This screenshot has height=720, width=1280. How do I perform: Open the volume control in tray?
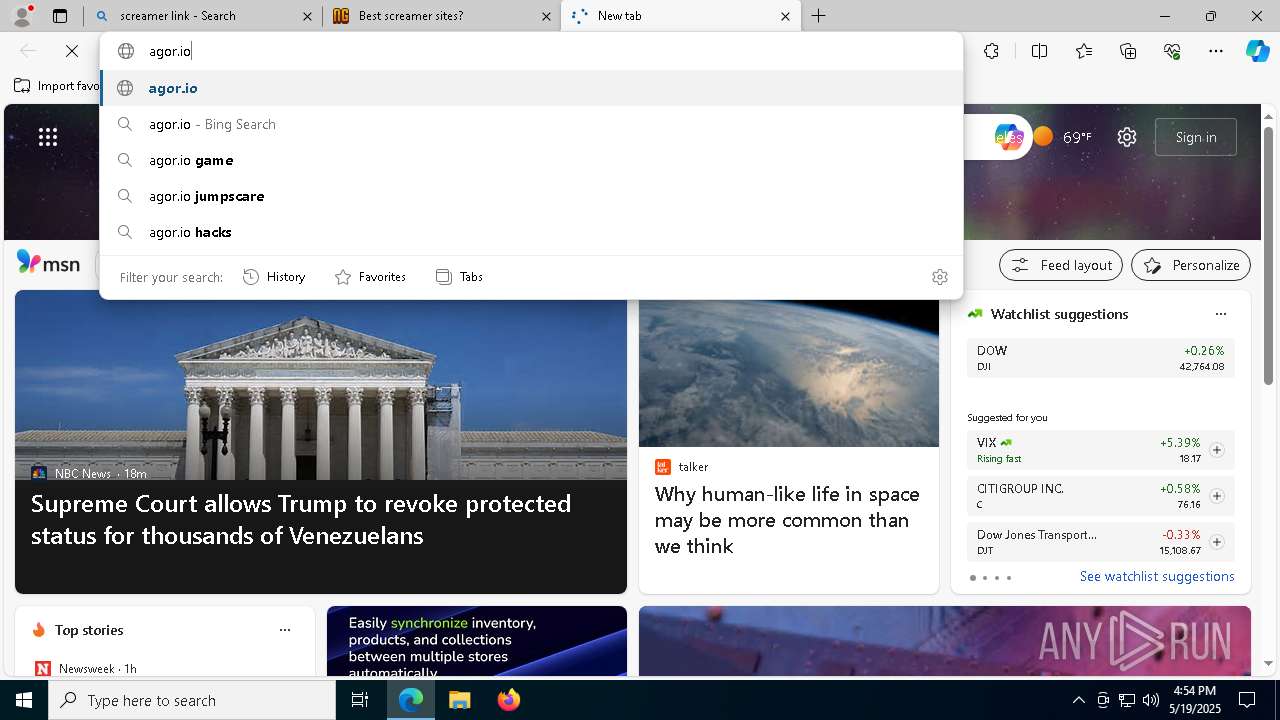pos(1150,700)
